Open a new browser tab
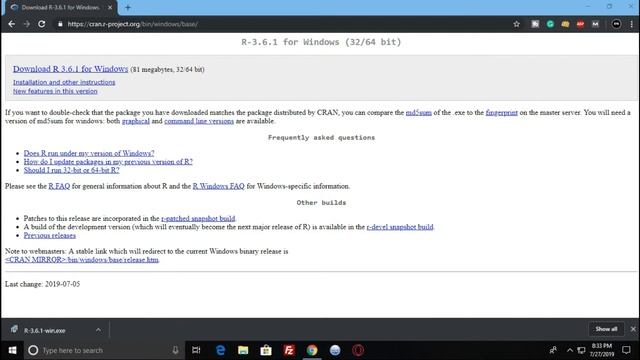The image size is (640, 360). coord(128,7)
